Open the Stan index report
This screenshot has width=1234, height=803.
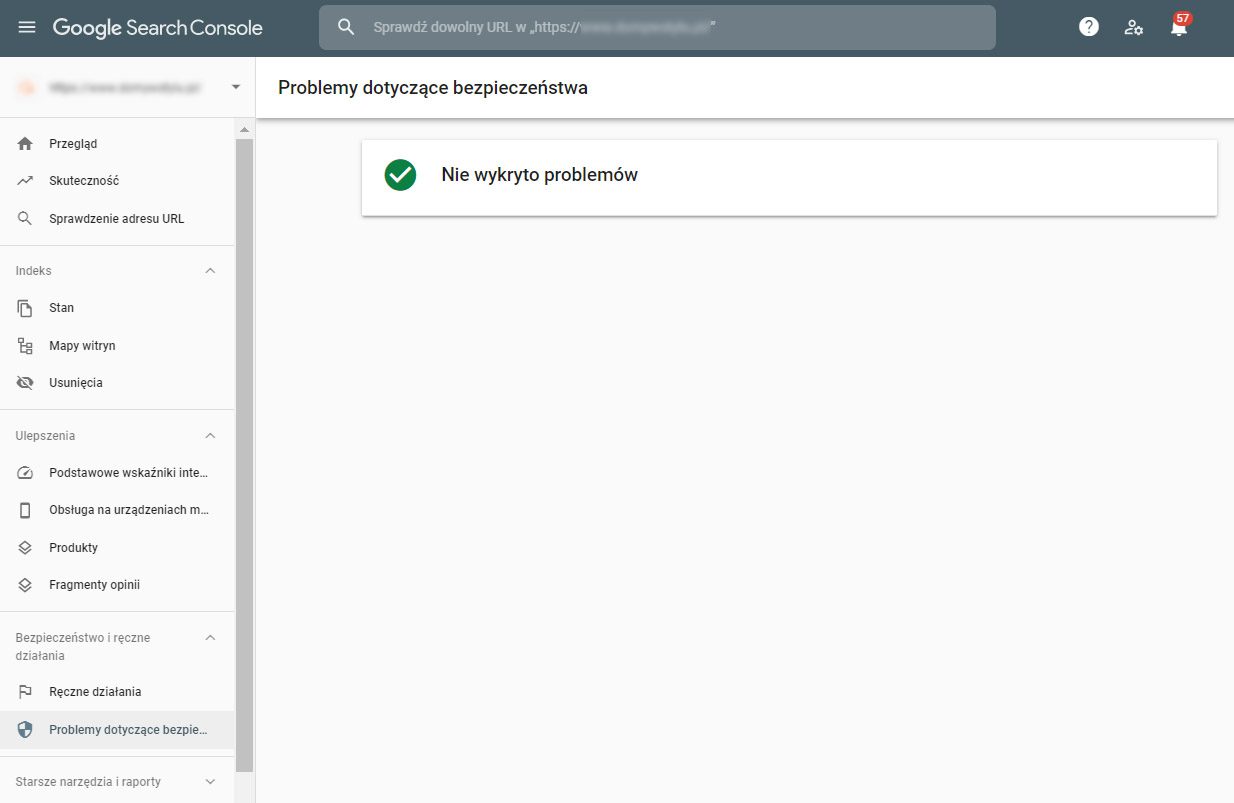[117, 308]
